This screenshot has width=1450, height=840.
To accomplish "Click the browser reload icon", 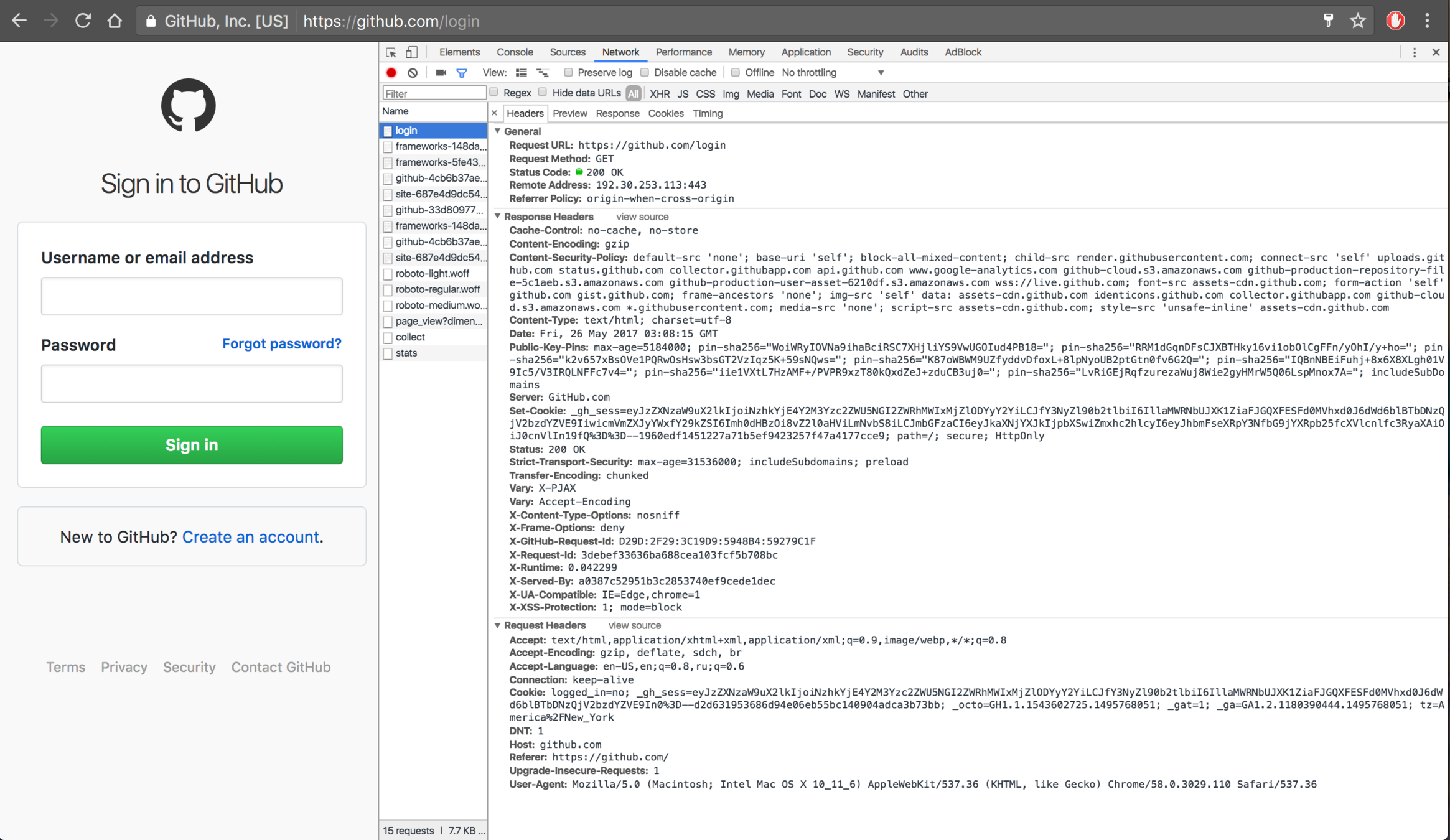I will (x=83, y=21).
